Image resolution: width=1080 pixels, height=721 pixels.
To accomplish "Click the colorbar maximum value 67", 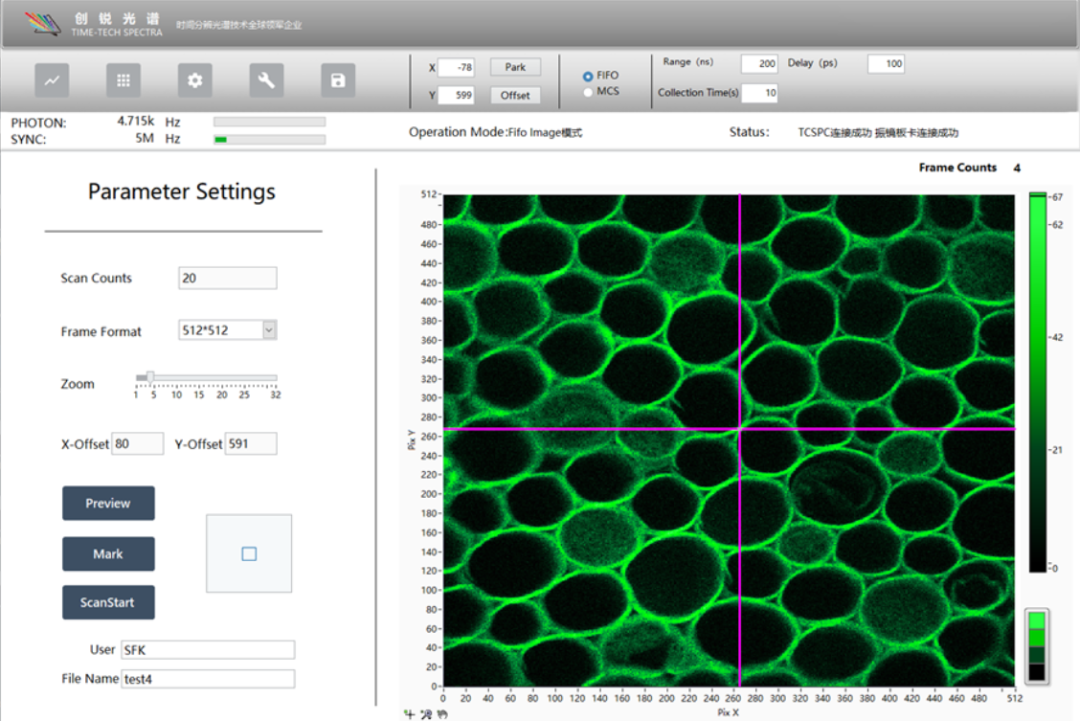I will [x=1057, y=197].
